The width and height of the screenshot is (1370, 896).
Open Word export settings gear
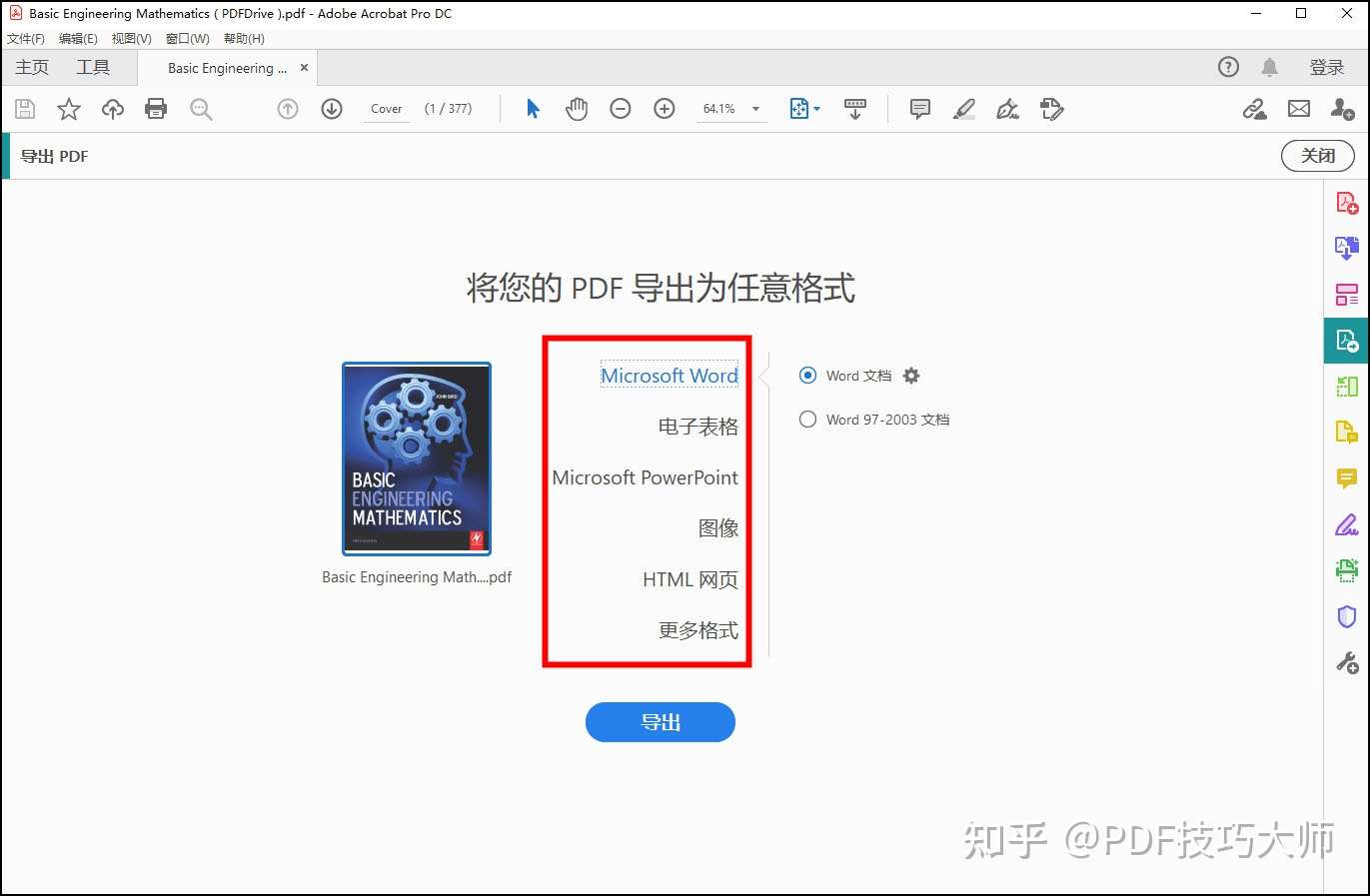pyautogui.click(x=910, y=376)
